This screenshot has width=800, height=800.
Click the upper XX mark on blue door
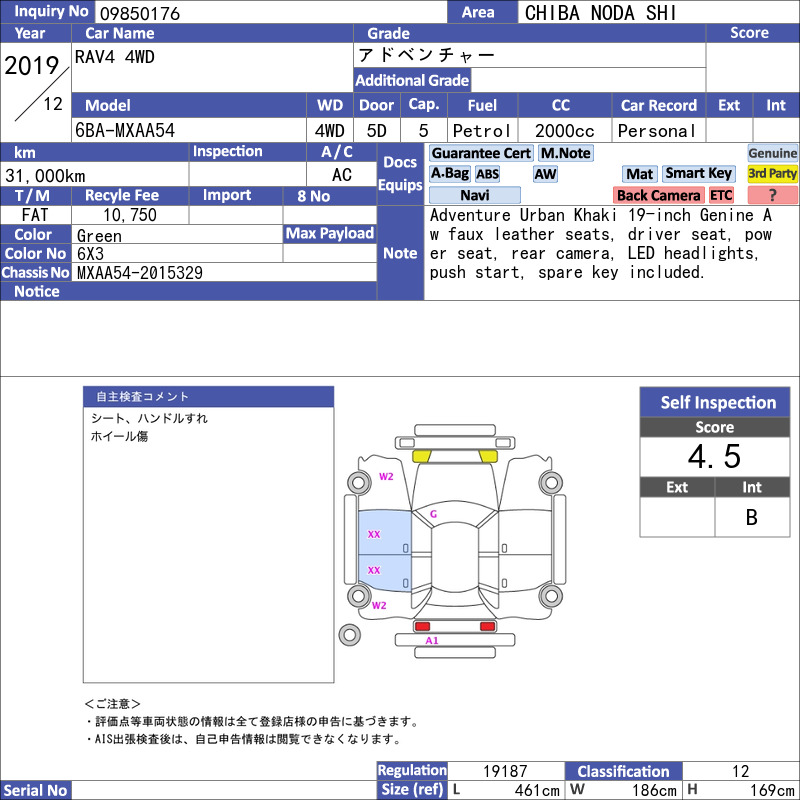pos(374,535)
